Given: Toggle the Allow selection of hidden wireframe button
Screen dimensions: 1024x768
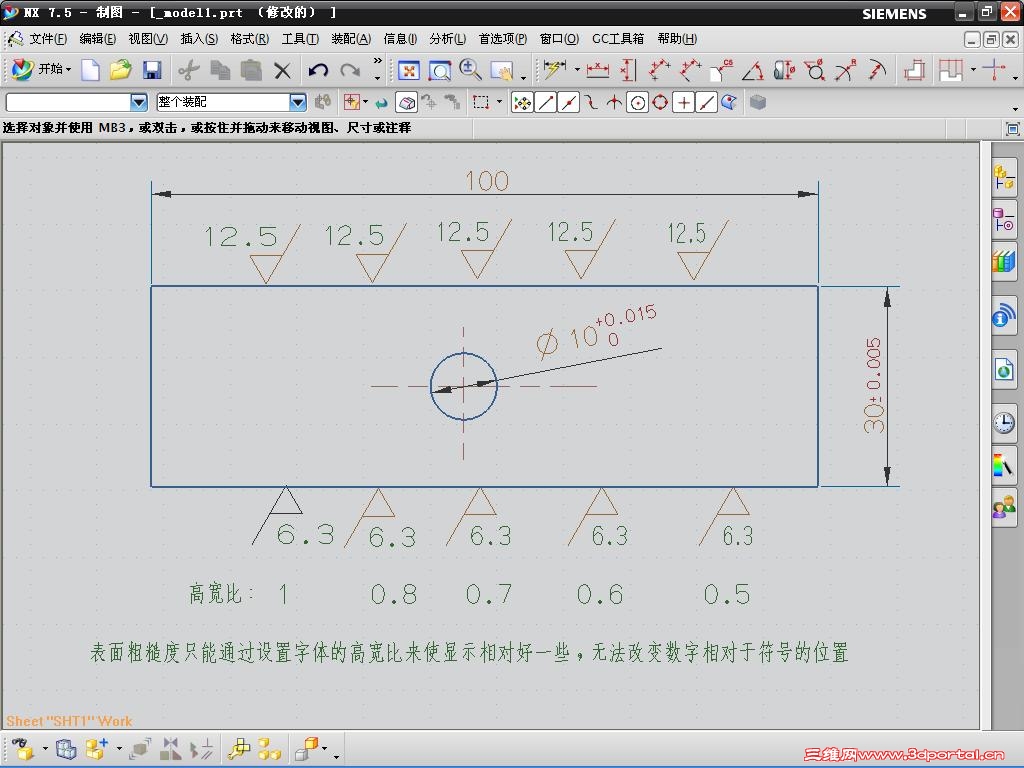Looking at the screenshot, I should (x=406, y=103).
